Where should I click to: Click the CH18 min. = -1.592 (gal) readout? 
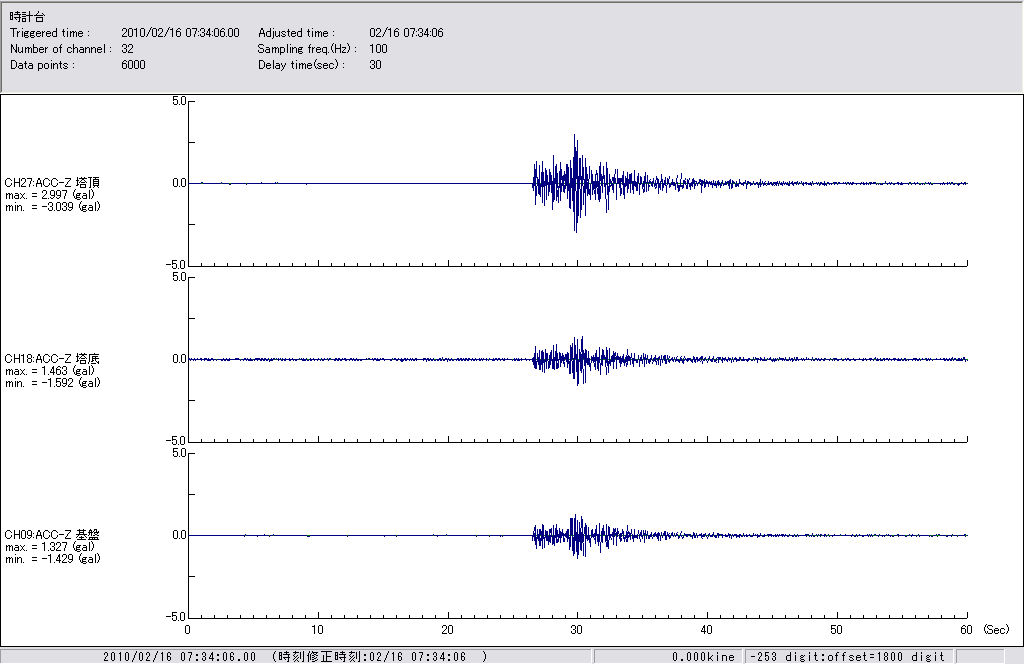[52, 382]
